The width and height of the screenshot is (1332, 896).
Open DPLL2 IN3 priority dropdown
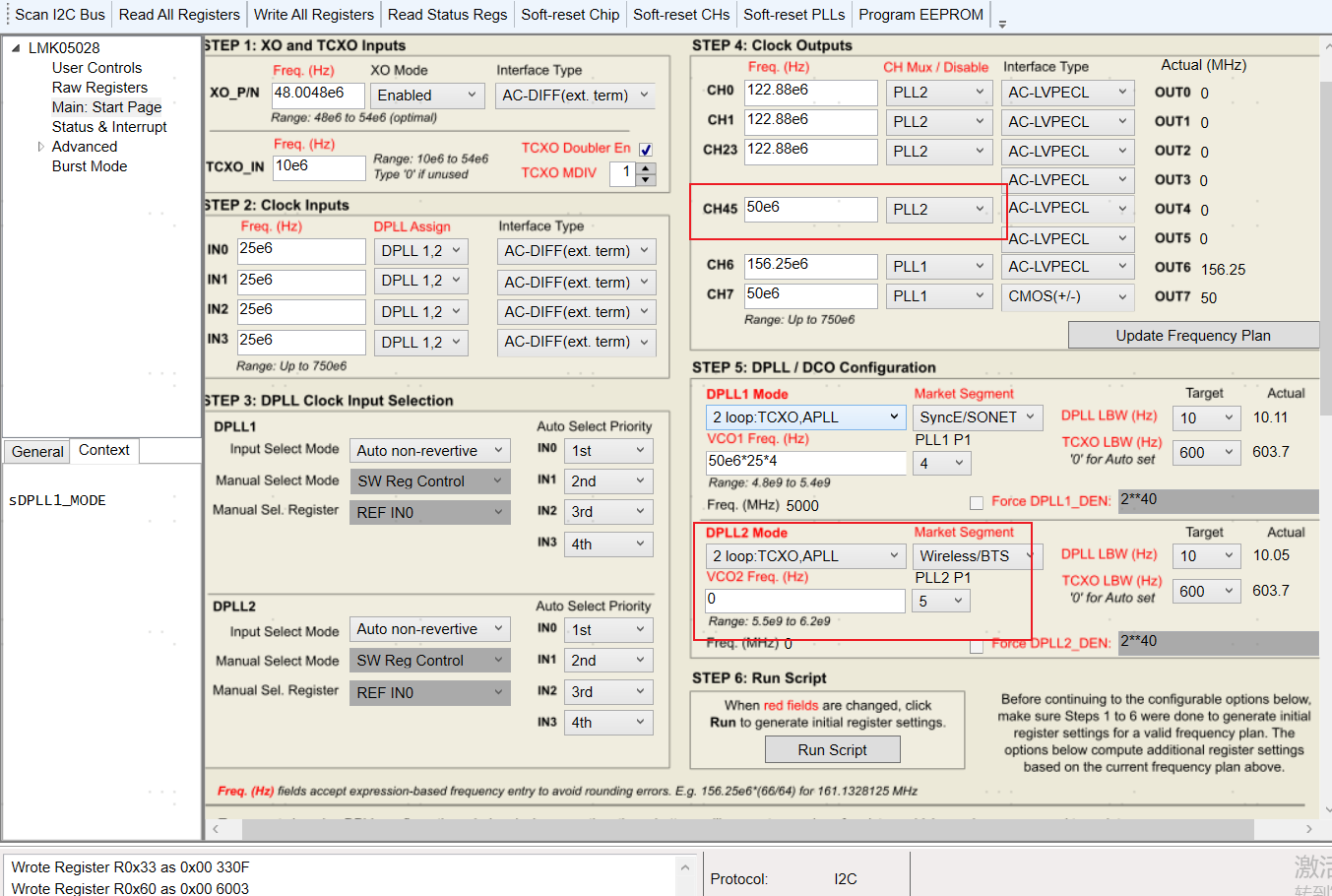point(609,723)
